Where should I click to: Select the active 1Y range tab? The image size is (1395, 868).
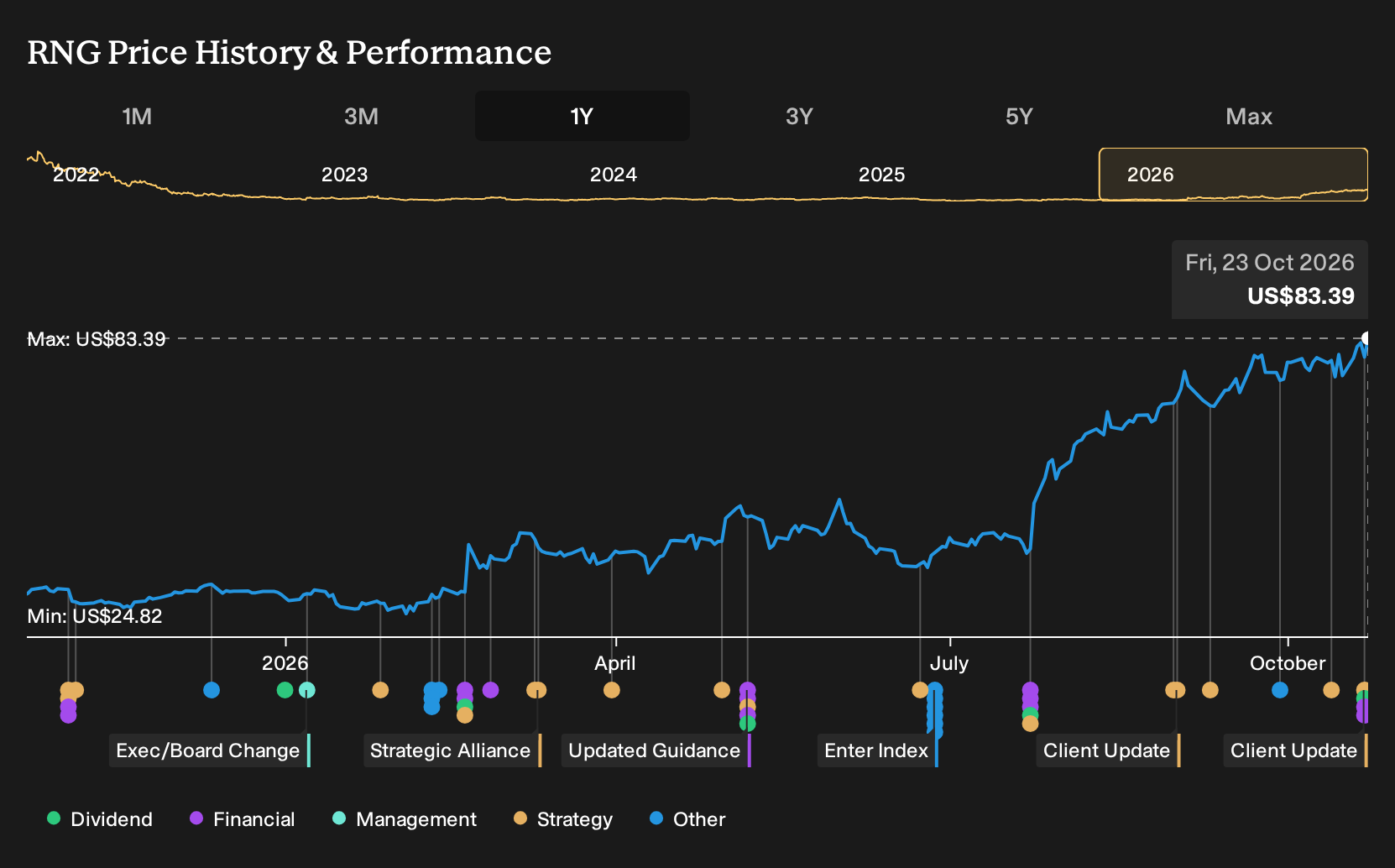[x=583, y=116]
